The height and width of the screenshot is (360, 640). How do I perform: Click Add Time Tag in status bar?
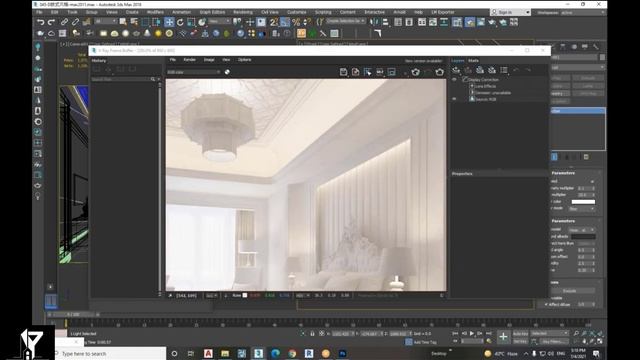425,342
